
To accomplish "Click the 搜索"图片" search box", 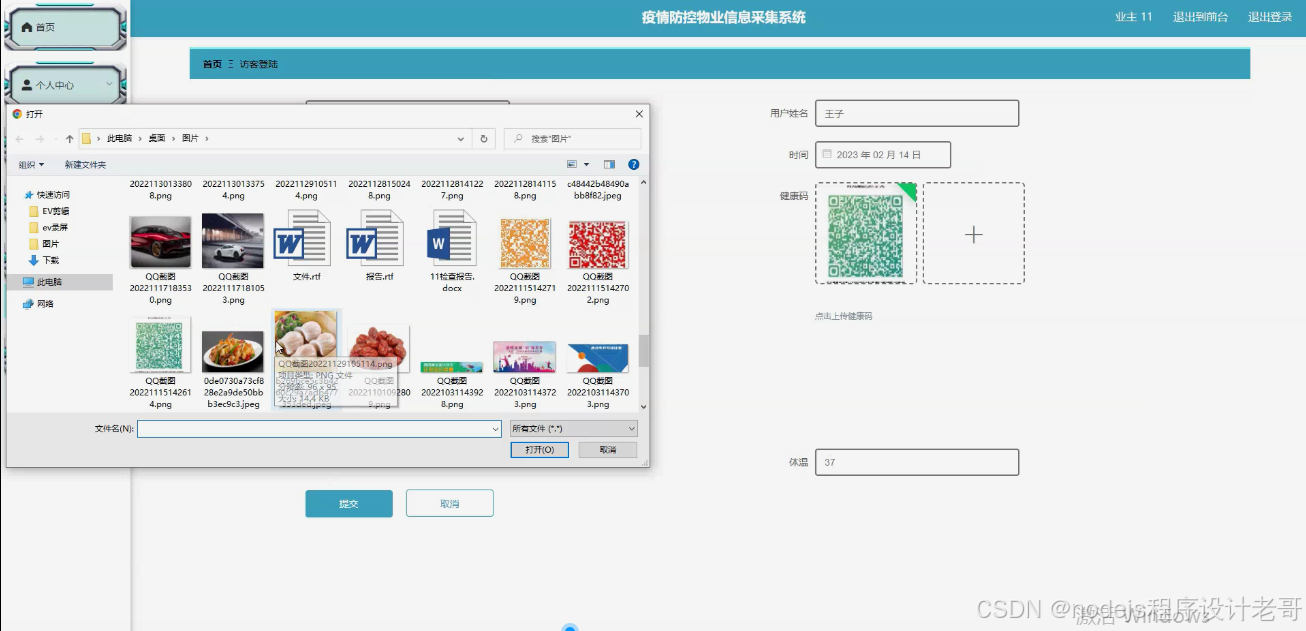I will (573, 139).
